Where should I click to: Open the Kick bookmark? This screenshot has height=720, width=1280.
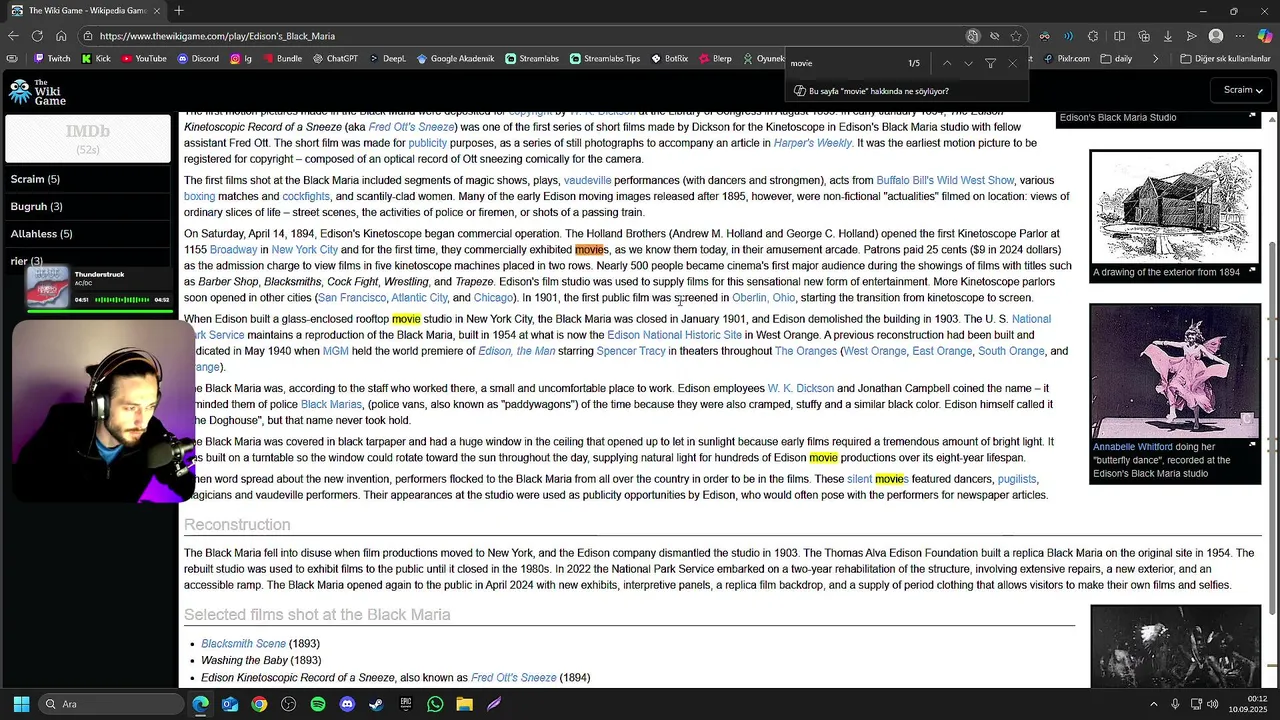click(96, 59)
